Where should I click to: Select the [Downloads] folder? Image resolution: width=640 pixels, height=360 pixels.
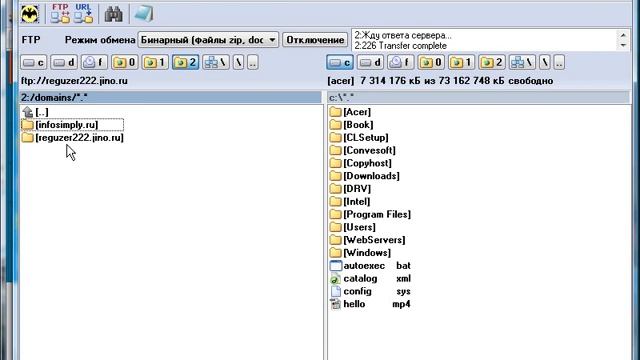coord(365,176)
